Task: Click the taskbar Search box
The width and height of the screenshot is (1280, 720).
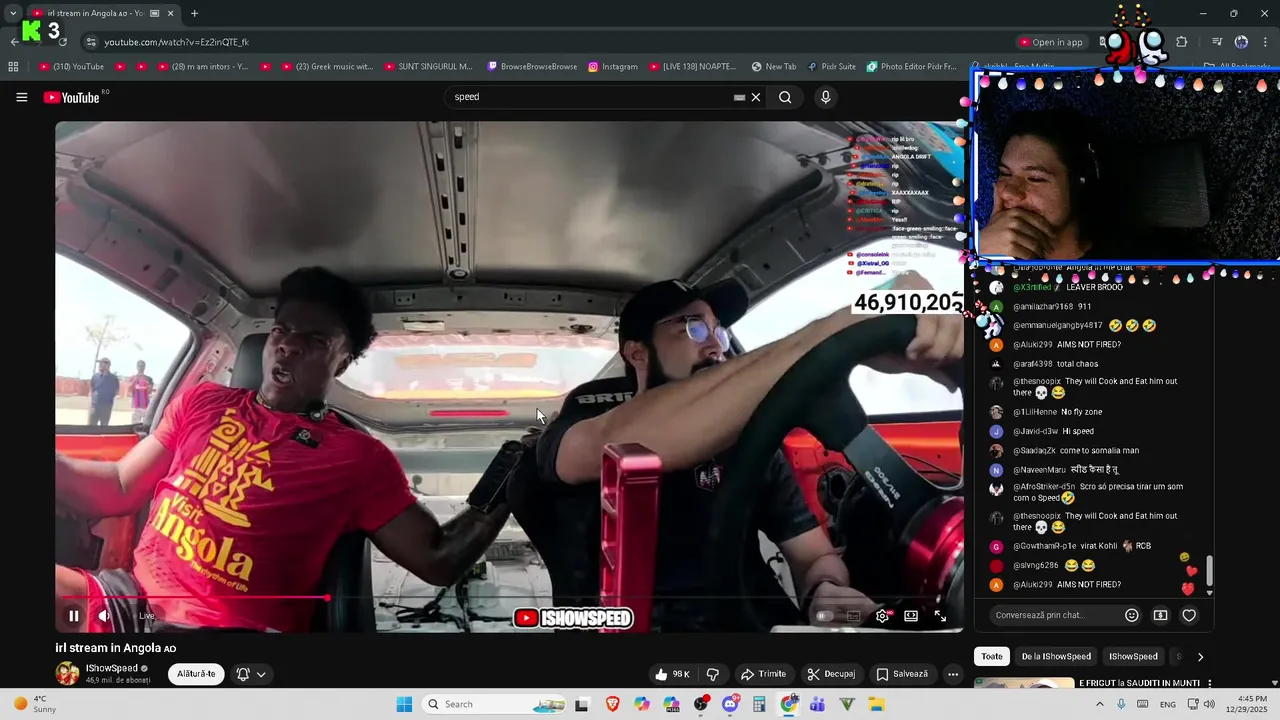Action: (495, 704)
